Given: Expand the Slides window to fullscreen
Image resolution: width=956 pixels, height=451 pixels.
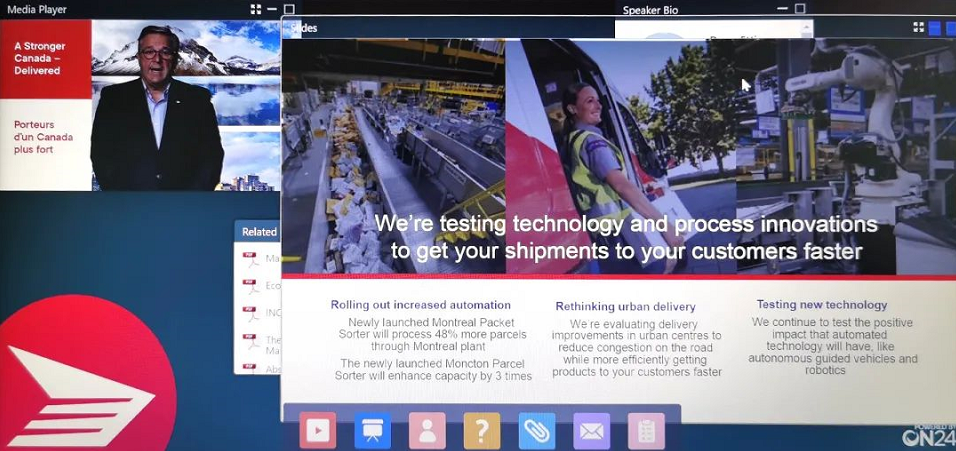Looking at the screenshot, I should point(918,27).
